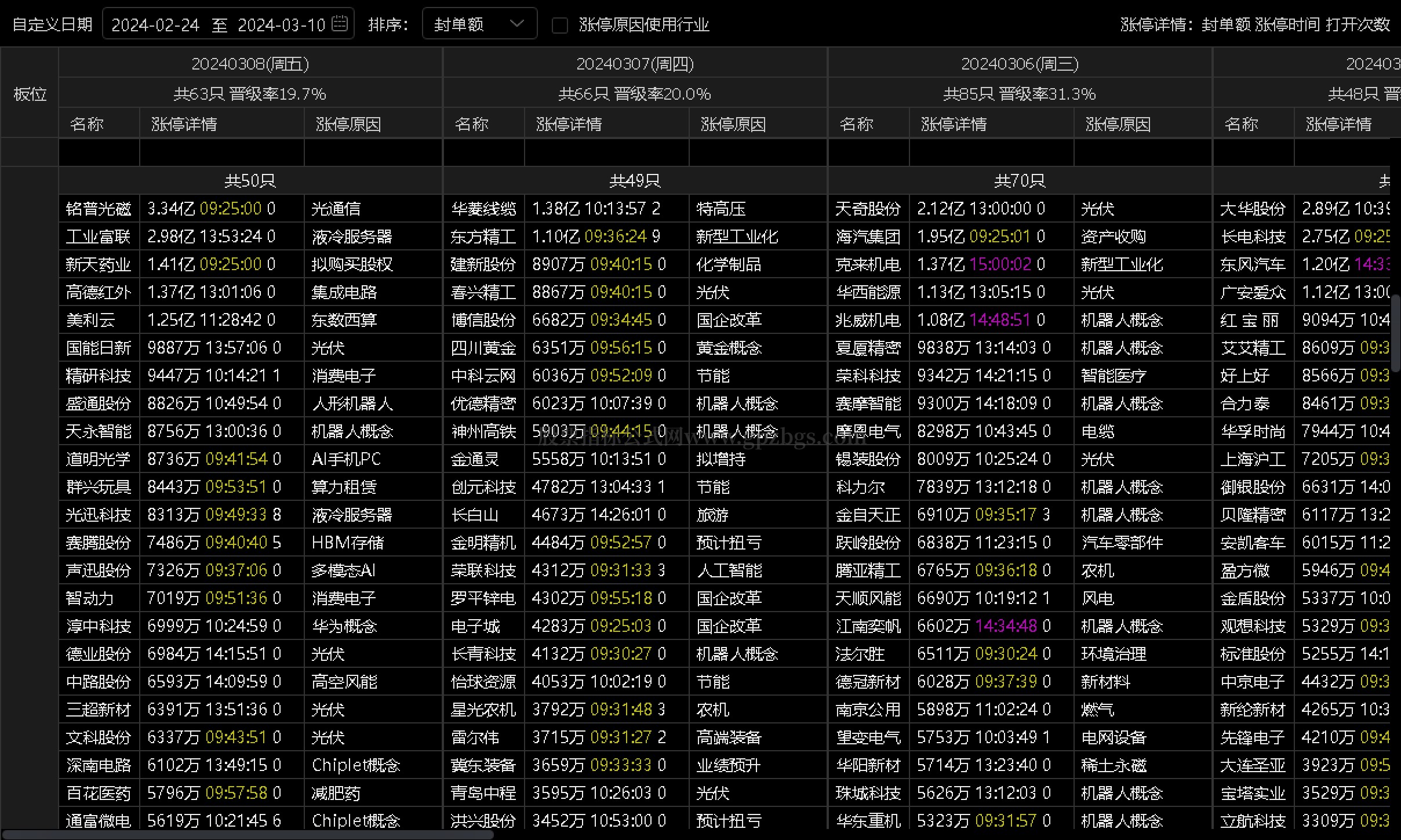Select stock 工业富联

pyautogui.click(x=99, y=236)
